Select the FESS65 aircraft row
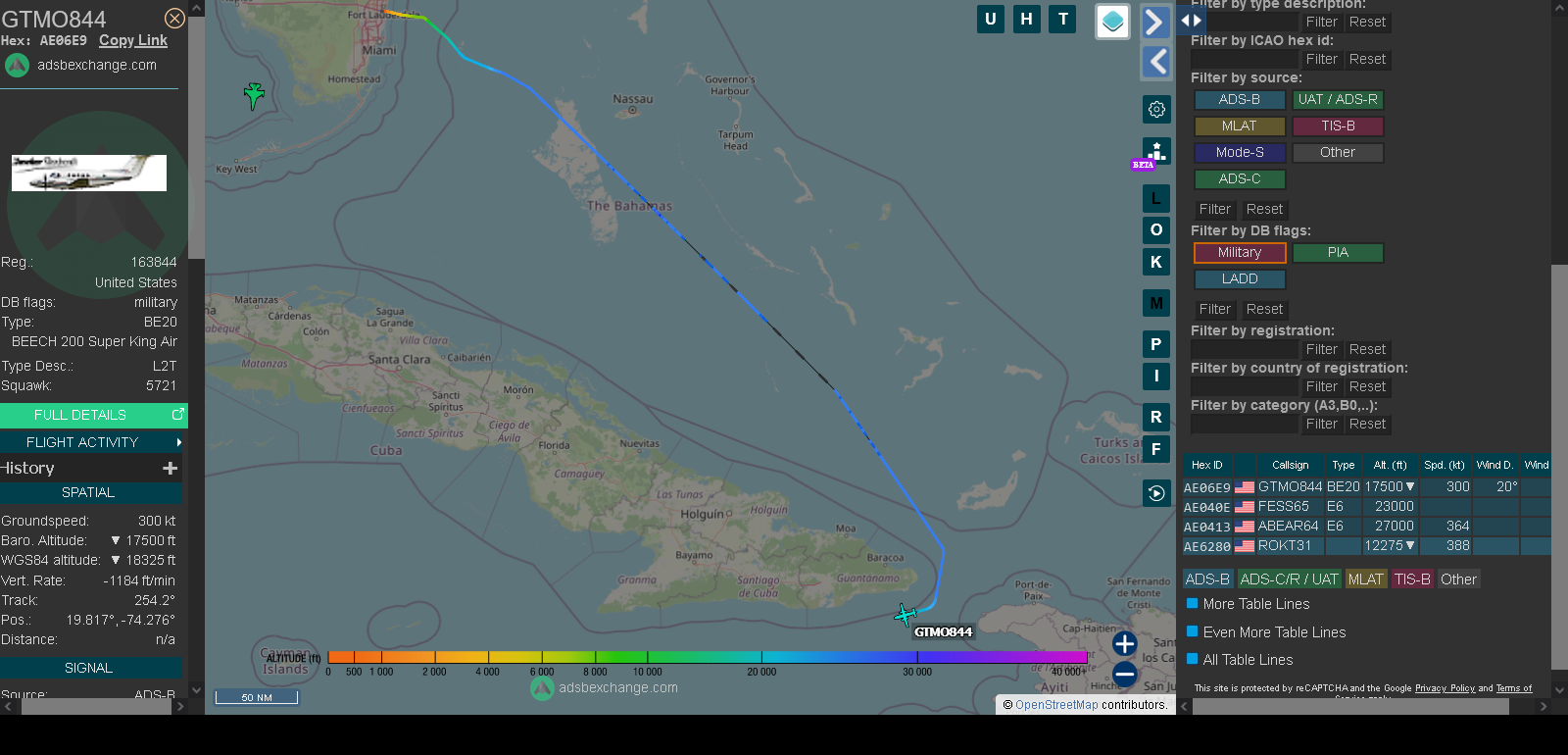The height and width of the screenshot is (755, 1568). (1366, 507)
